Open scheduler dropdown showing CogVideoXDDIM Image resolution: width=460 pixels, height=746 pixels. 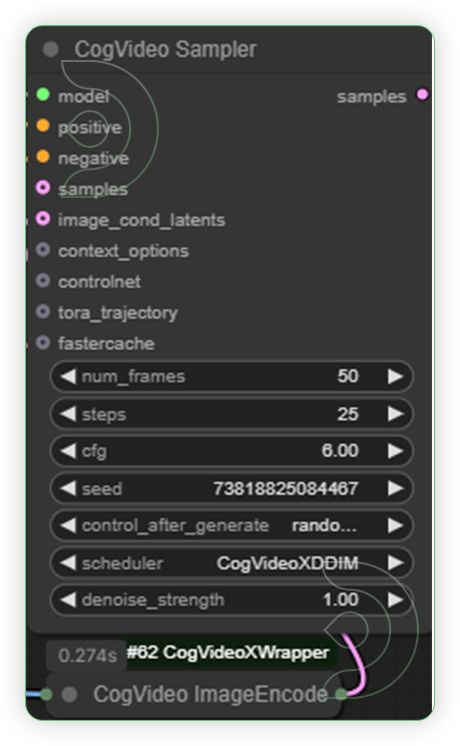tap(231, 563)
